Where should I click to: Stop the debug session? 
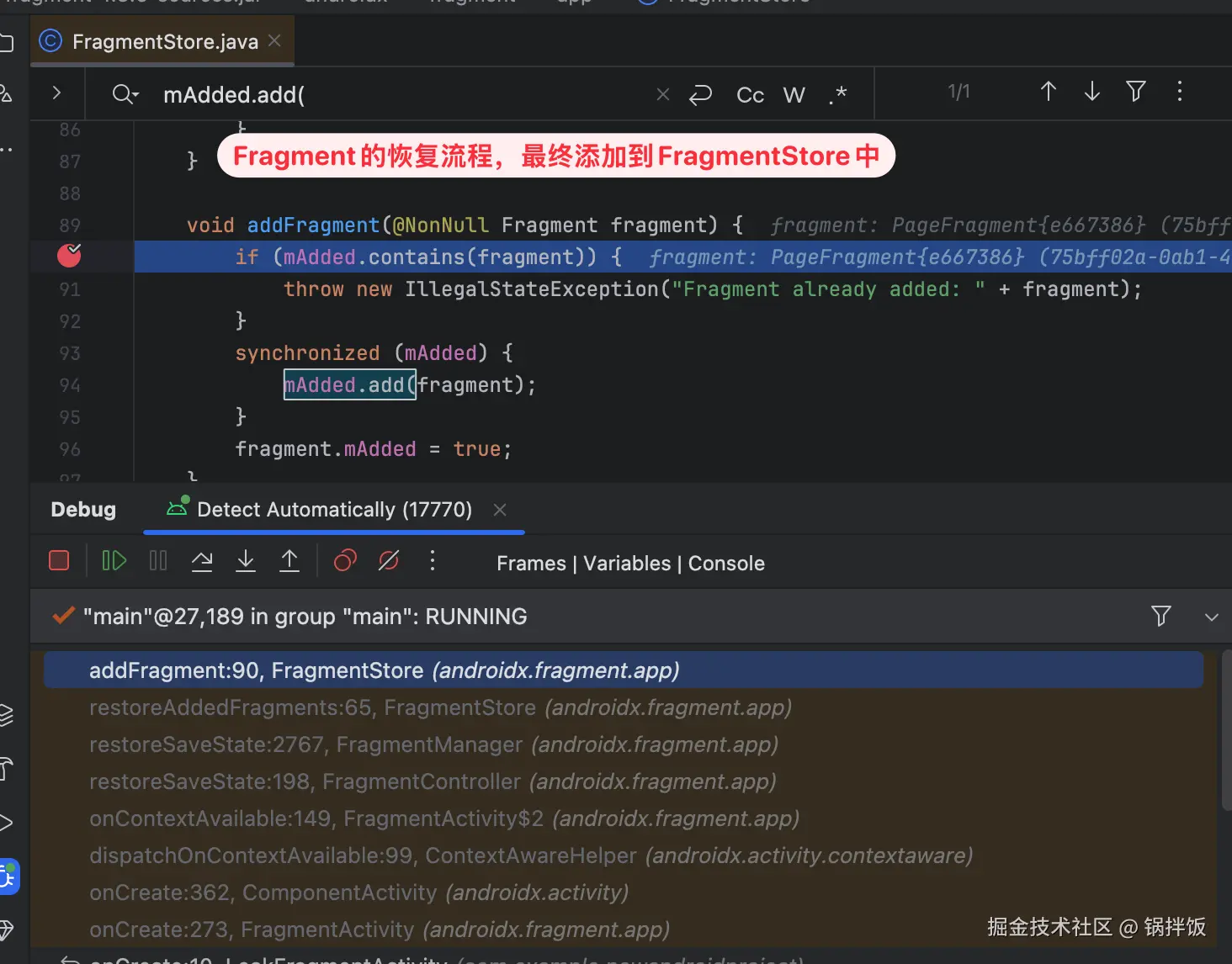tap(59, 560)
